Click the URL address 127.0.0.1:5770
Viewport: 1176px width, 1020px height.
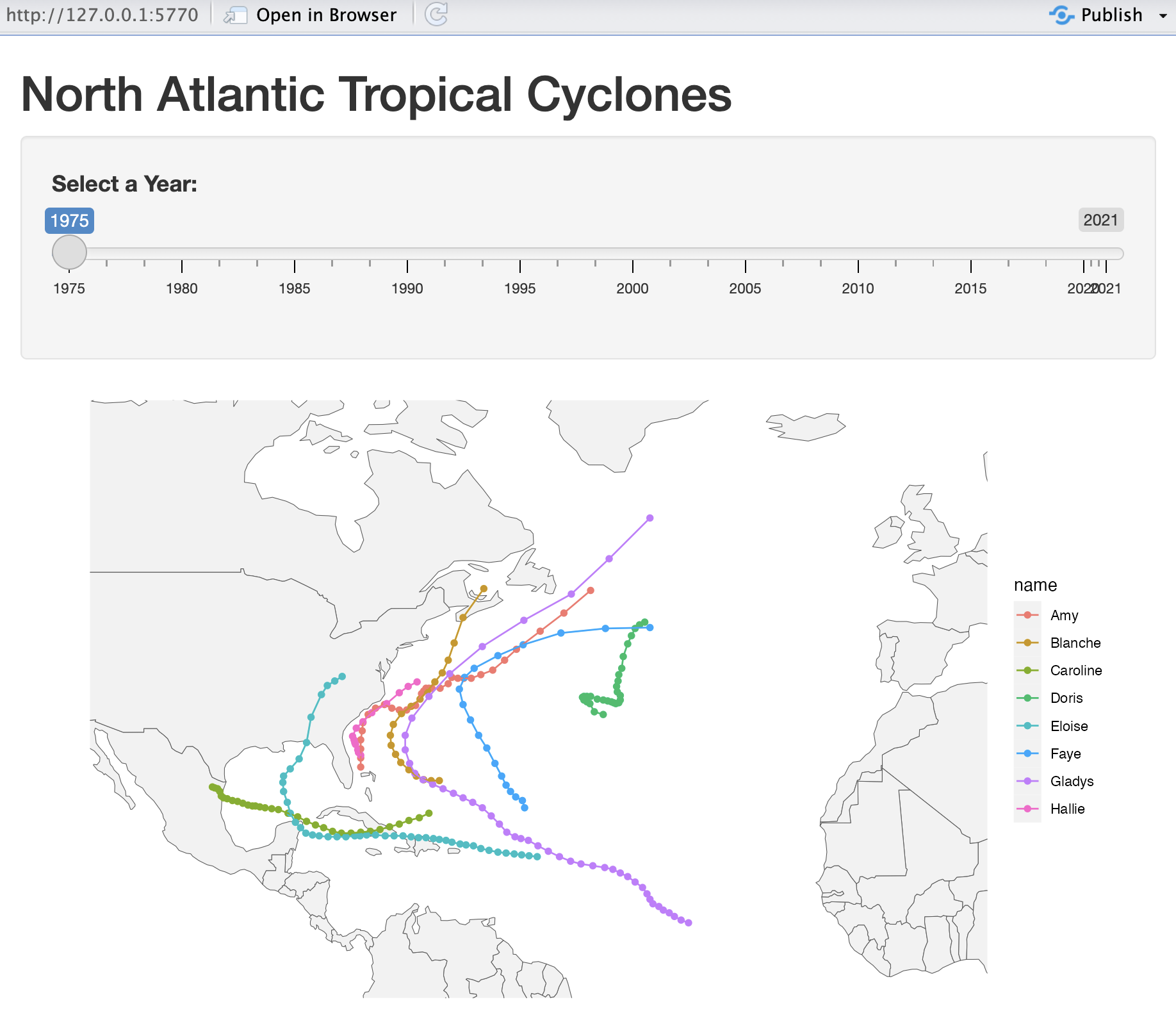point(102,15)
